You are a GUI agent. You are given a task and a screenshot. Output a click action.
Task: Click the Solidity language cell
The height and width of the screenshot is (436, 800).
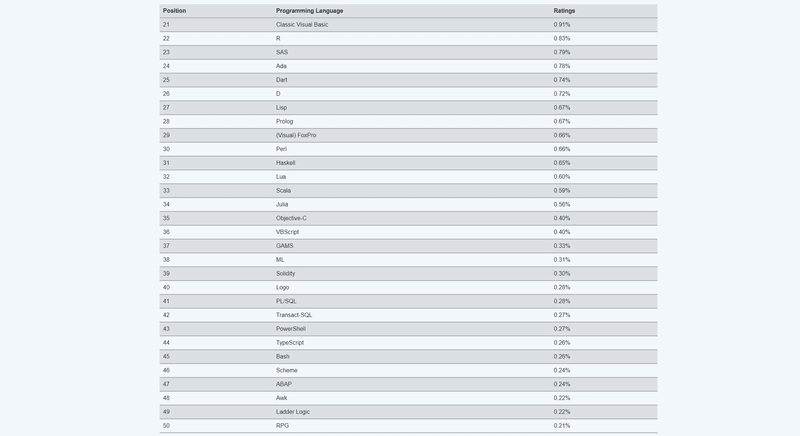(286, 273)
